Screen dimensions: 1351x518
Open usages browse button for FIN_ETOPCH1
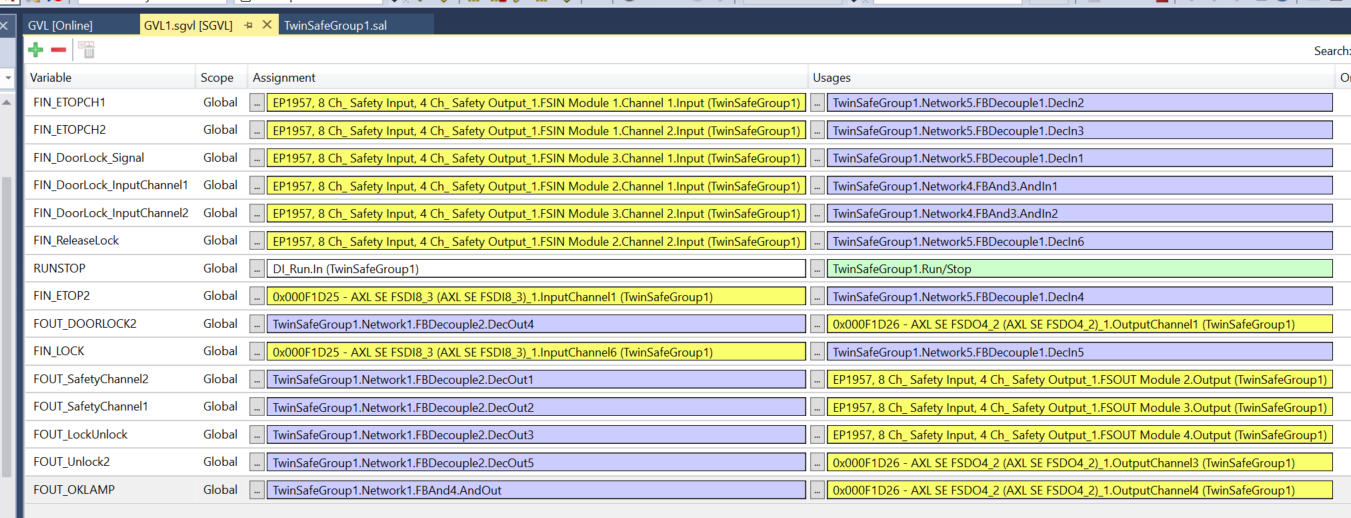[818, 102]
